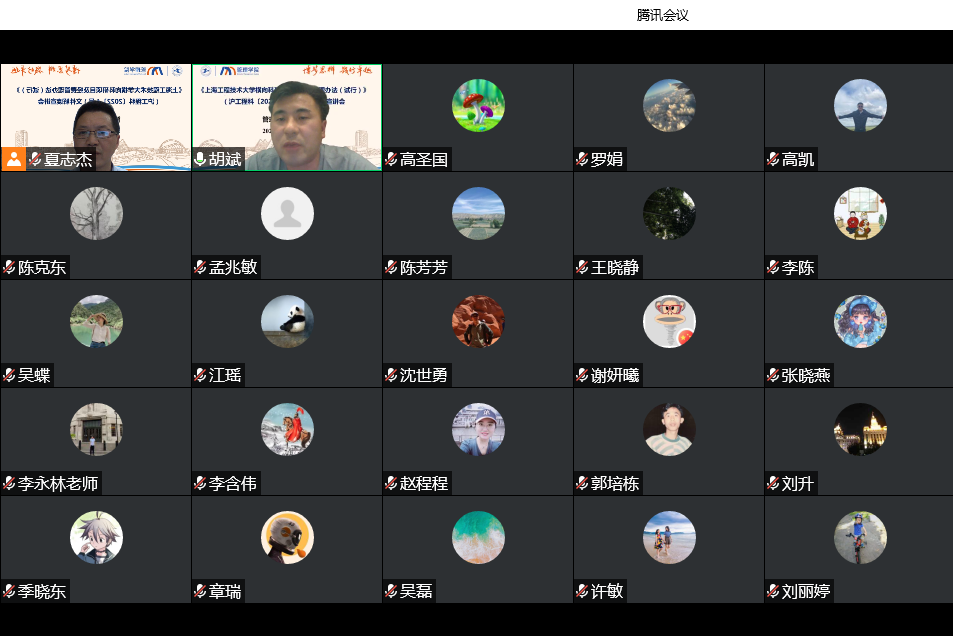Click 孟兆敏's muted microphone icon
Screen dimensions: 953x636
click(x=200, y=268)
